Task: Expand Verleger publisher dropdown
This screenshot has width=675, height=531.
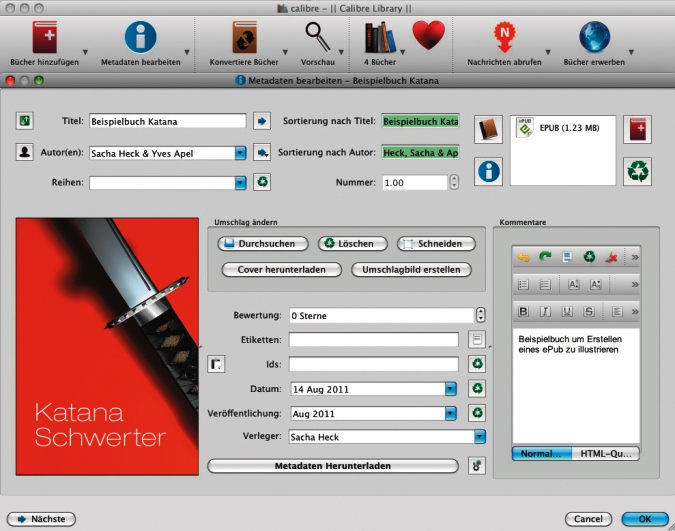Action: tap(480, 437)
